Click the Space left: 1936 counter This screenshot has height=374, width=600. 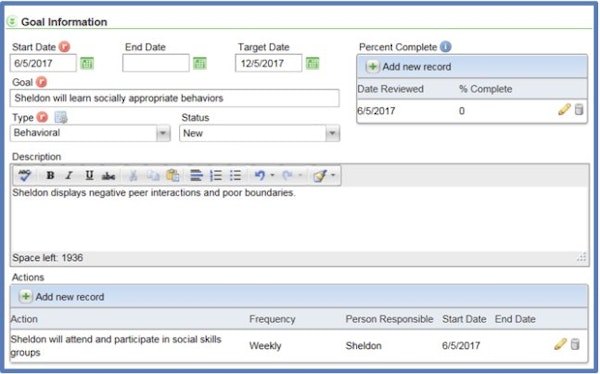pyautogui.click(x=47, y=258)
